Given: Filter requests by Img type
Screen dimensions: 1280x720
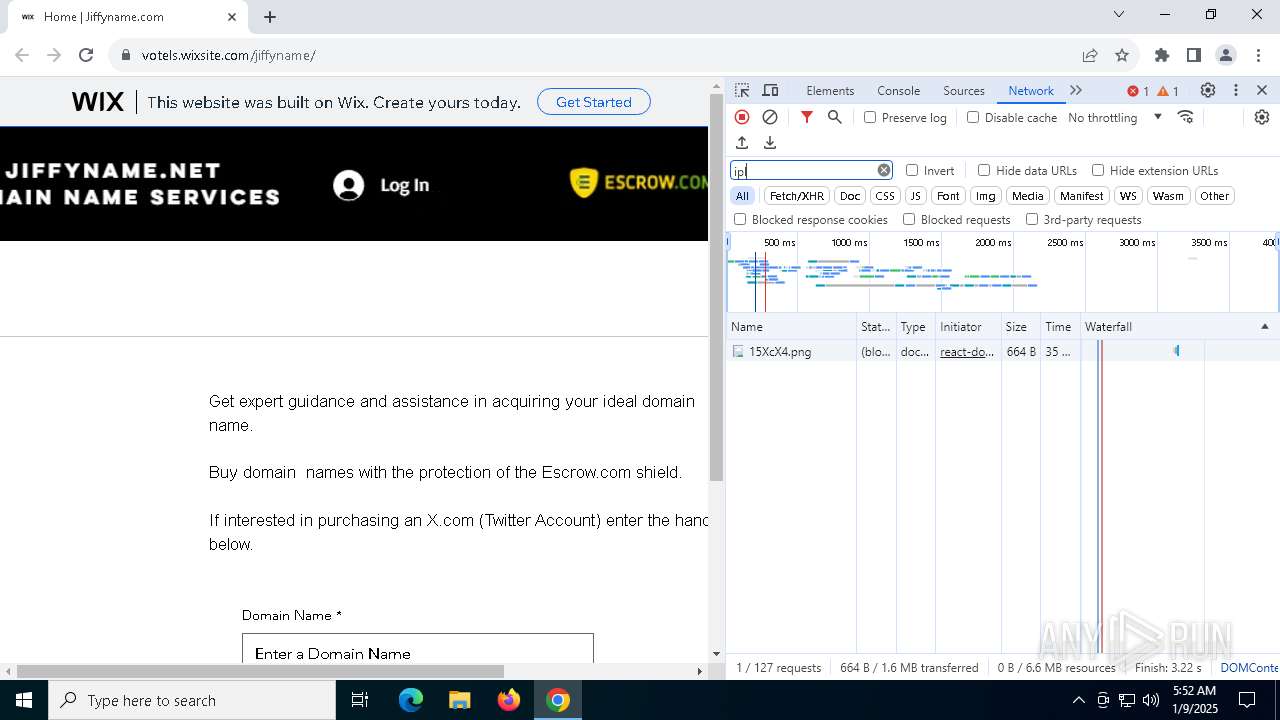Looking at the screenshot, I should coord(986,196).
